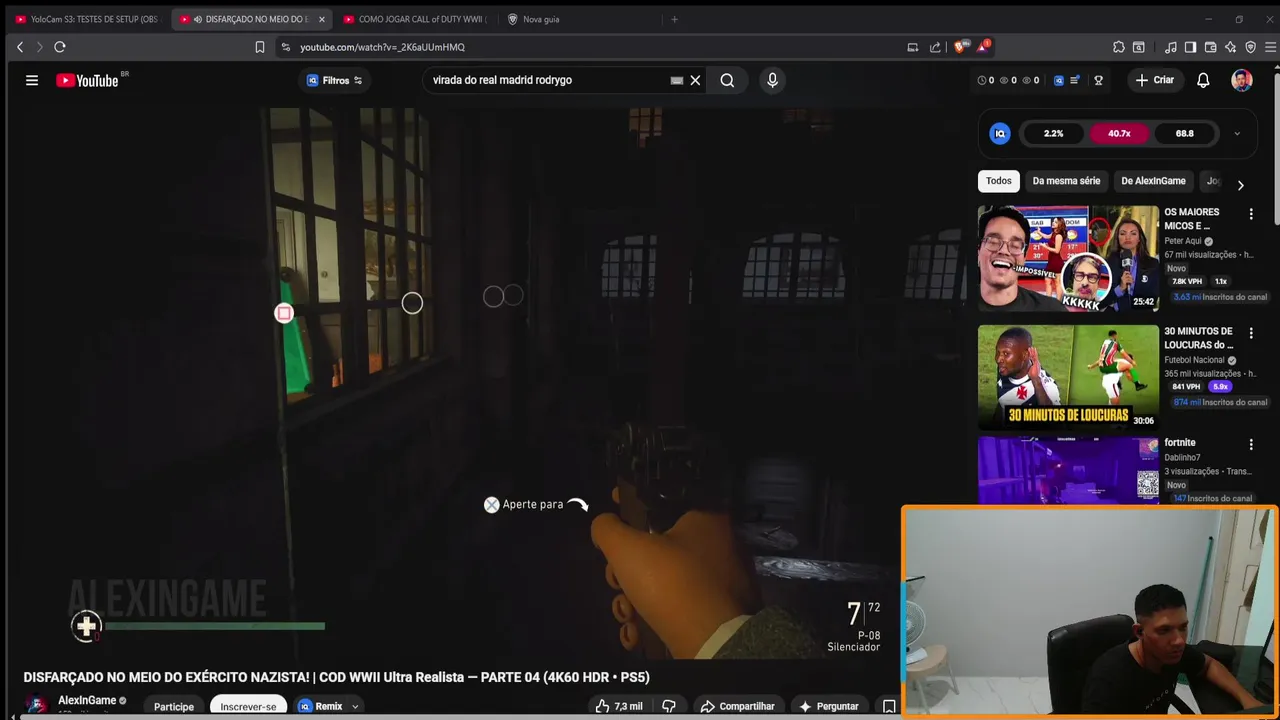This screenshot has width=1280, height=720.
Task: Click the browser back arrow
Action: pyautogui.click(x=19, y=47)
